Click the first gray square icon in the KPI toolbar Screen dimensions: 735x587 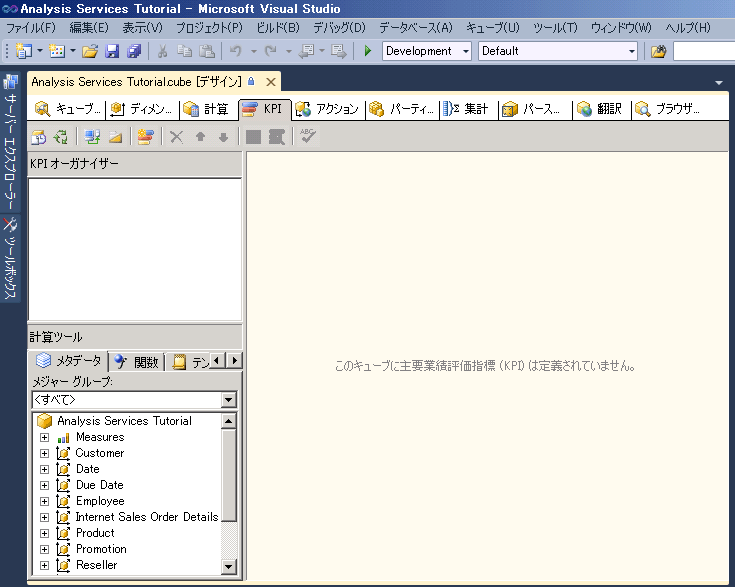(254, 137)
